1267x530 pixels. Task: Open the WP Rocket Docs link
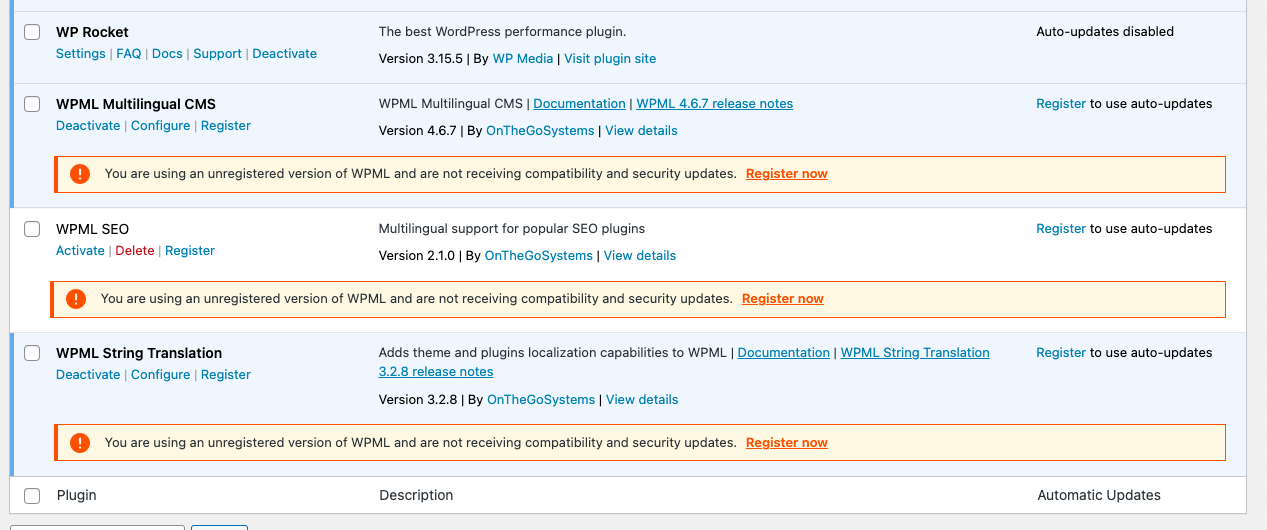167,54
